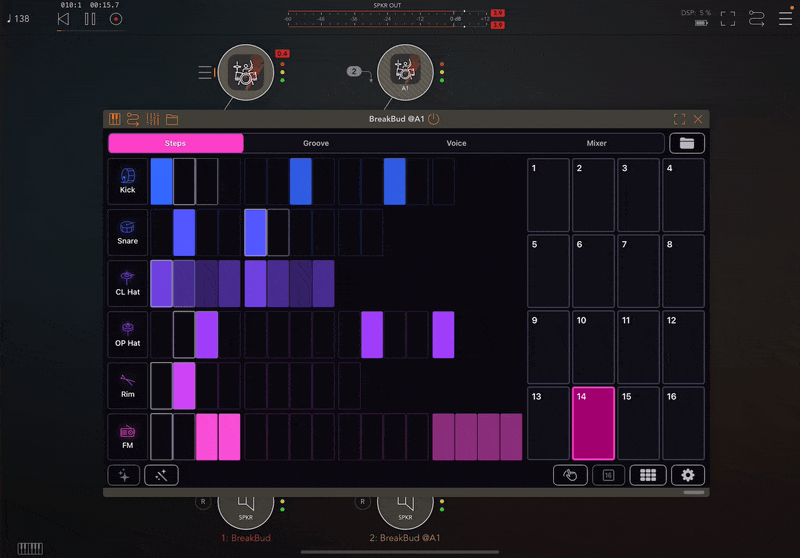This screenshot has width=800, height=558.
Task: Click the MIDI channel 2 badge
Action: click(x=354, y=71)
